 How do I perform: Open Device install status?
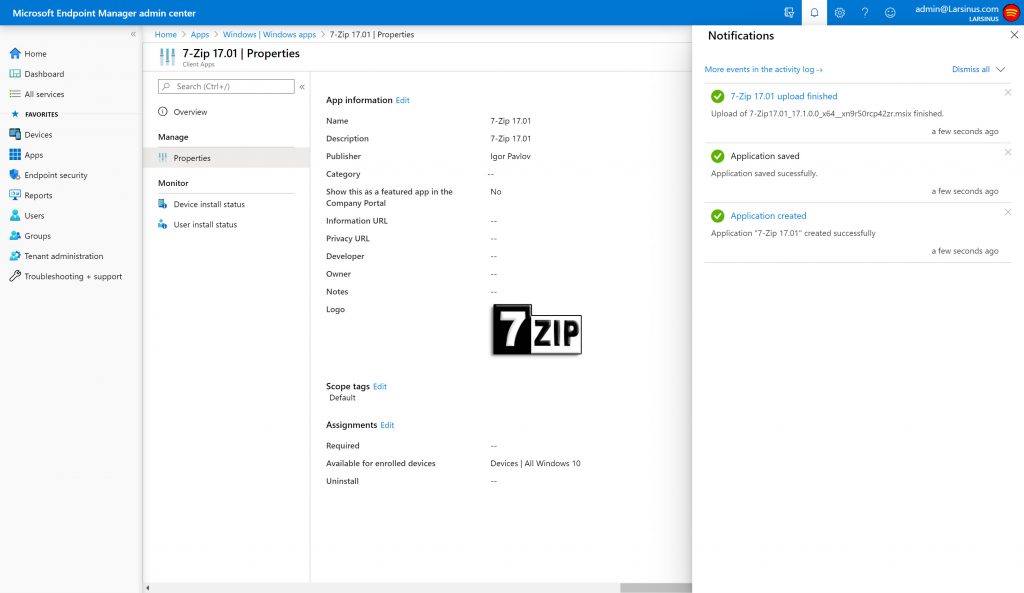[209, 204]
